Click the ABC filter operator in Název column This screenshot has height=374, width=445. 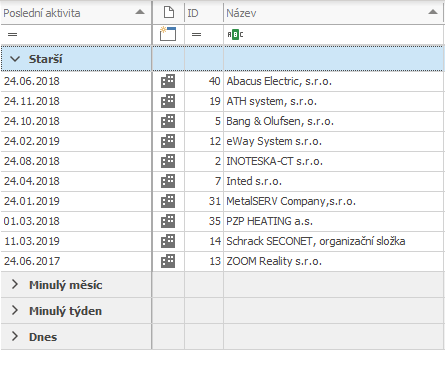coord(235,34)
